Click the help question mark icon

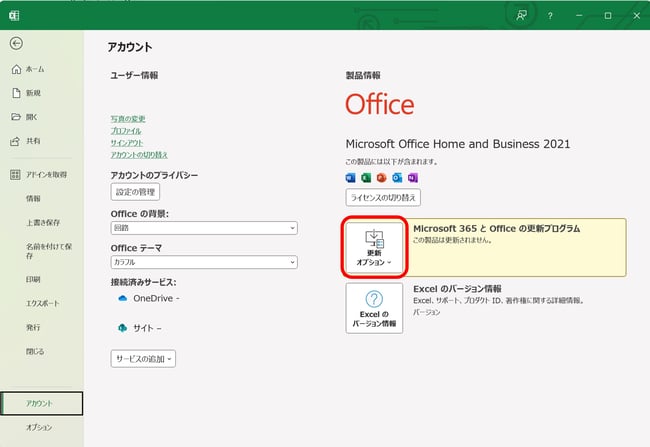pyautogui.click(x=550, y=16)
